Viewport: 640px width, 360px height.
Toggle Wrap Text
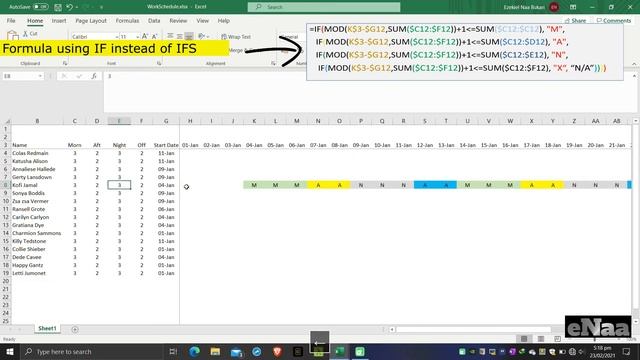(x=236, y=37)
